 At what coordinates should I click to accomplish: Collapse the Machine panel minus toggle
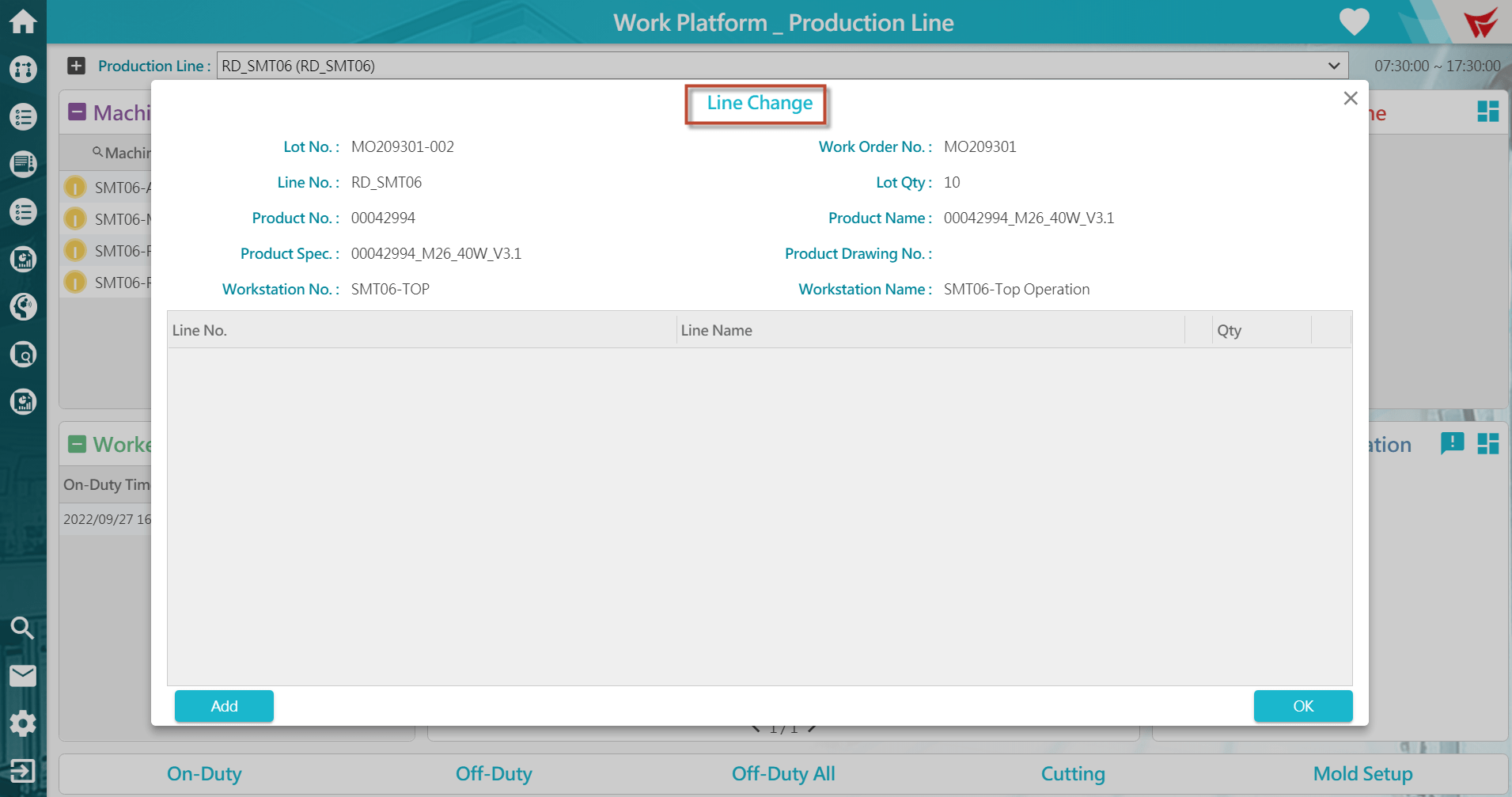tap(77, 112)
